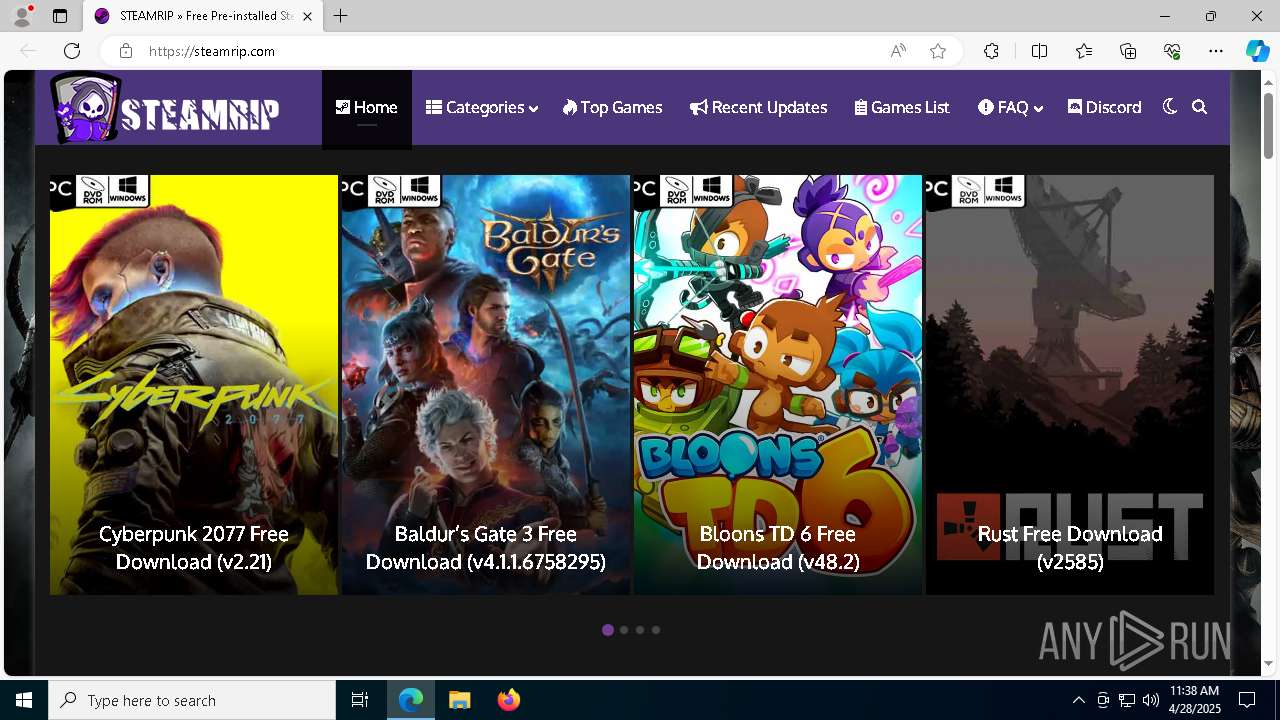
Task: Open the Cyberpunk 2077 cover thumbnail
Action: point(194,385)
